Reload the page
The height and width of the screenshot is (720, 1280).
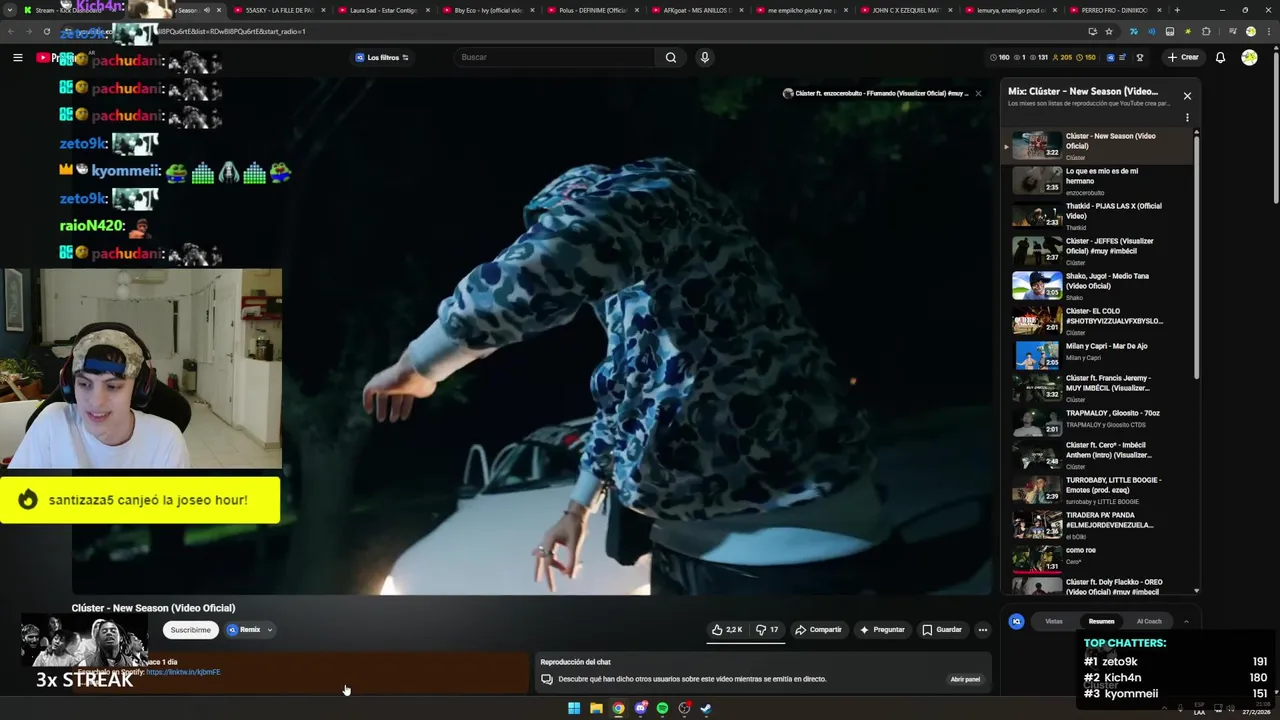[46, 31]
